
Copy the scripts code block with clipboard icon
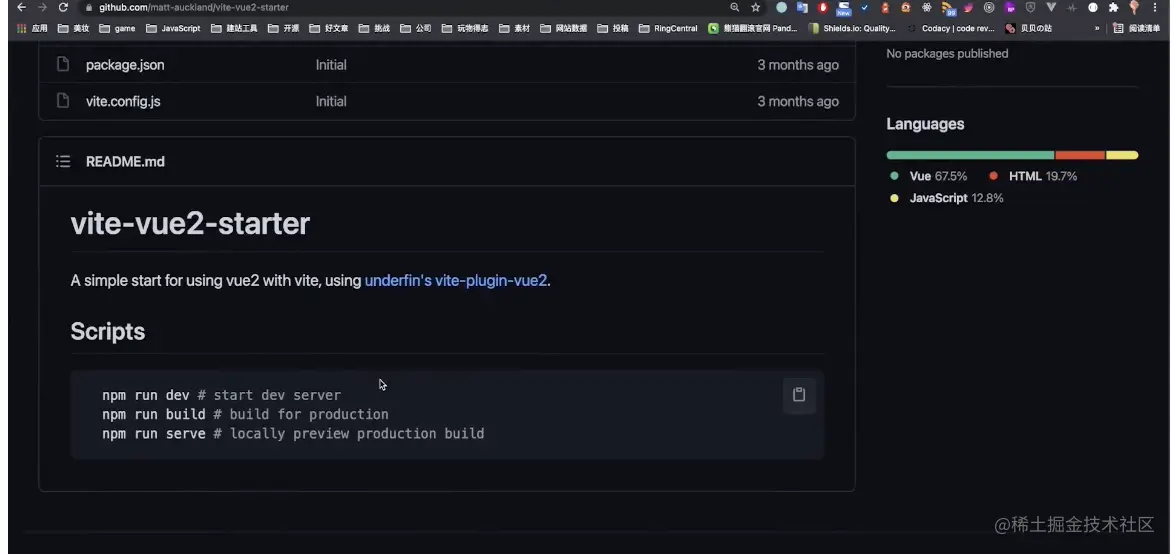point(799,395)
